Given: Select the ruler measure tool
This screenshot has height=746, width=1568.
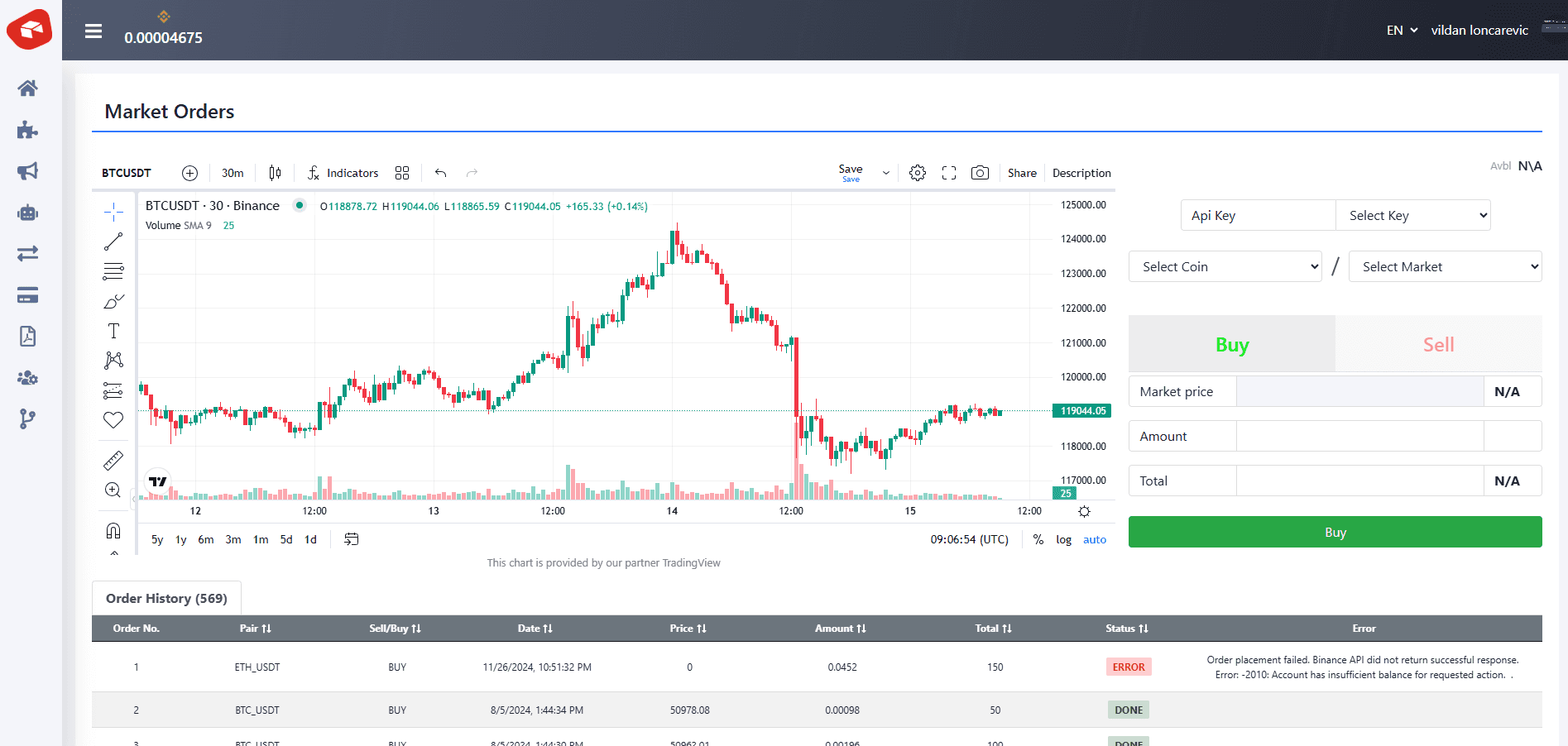Looking at the screenshot, I should coord(113,460).
